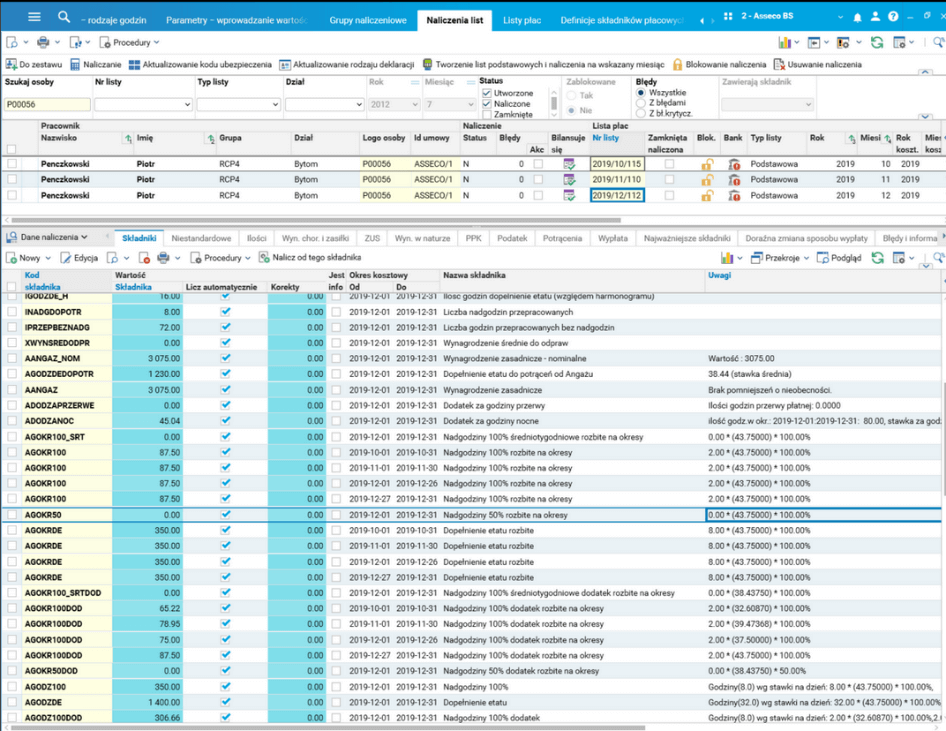
Task: Click the green refresh icon in top toolbar
Action: click(877, 42)
